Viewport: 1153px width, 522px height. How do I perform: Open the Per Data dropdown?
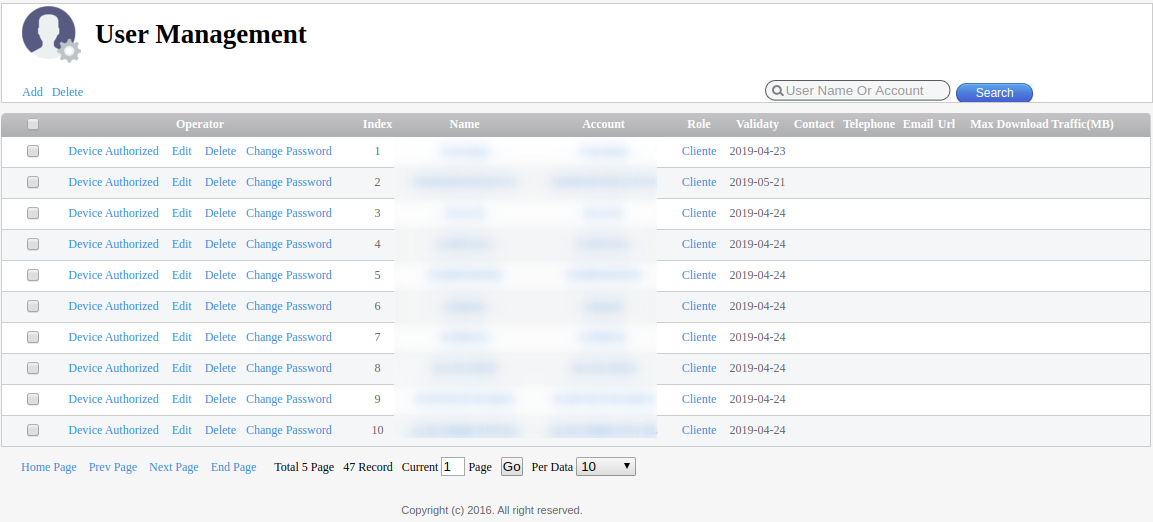[606, 467]
